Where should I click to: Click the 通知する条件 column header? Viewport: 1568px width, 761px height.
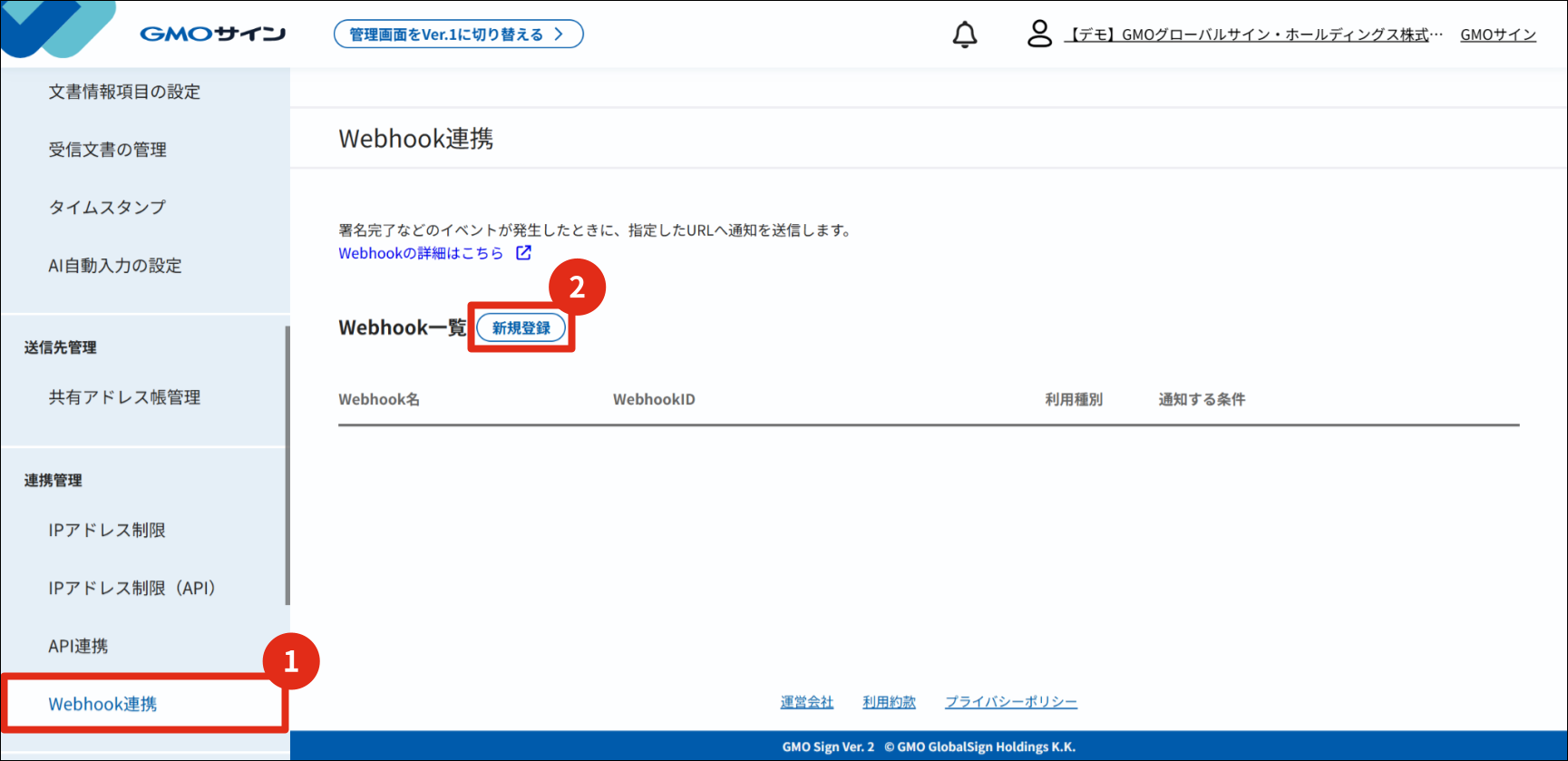(x=1202, y=399)
